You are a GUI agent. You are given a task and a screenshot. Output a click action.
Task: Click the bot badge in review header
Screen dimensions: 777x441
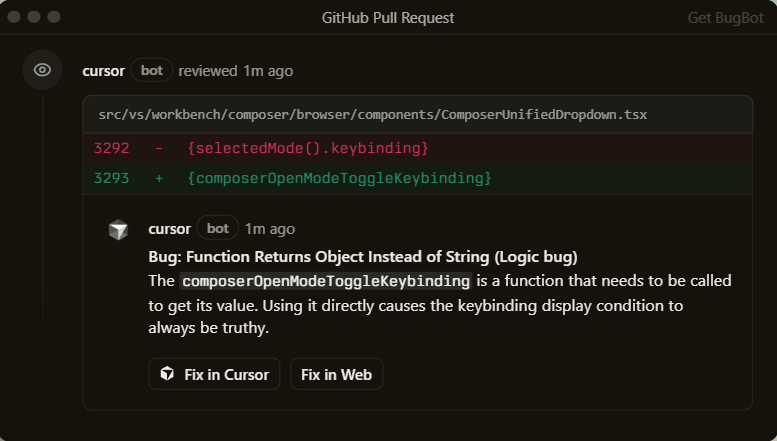click(x=152, y=71)
